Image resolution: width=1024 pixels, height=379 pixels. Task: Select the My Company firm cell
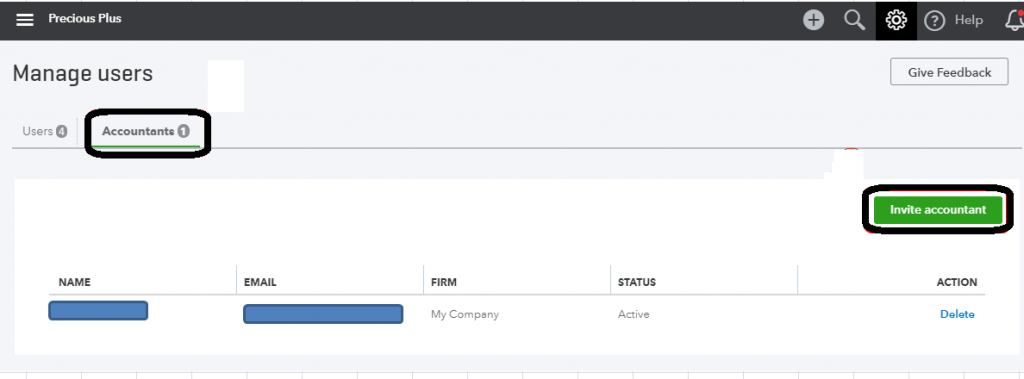click(465, 314)
